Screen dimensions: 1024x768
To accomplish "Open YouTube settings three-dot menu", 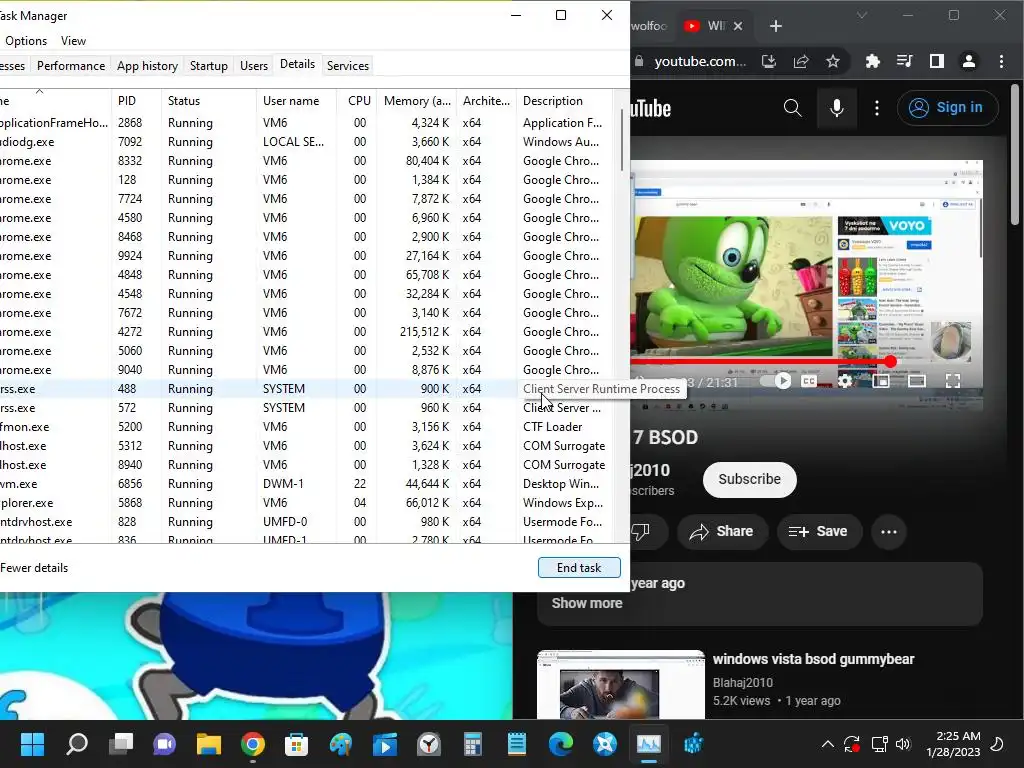I will pyautogui.click(x=877, y=108).
